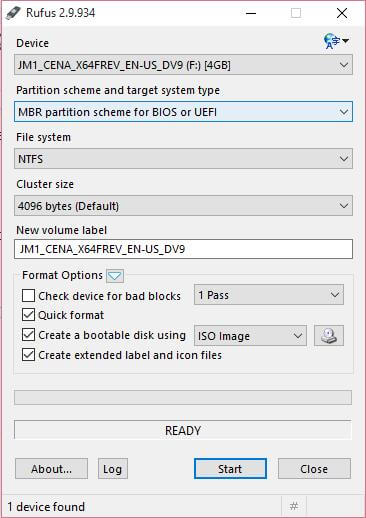
Task: Click the empty progress bar
Action: (183, 397)
